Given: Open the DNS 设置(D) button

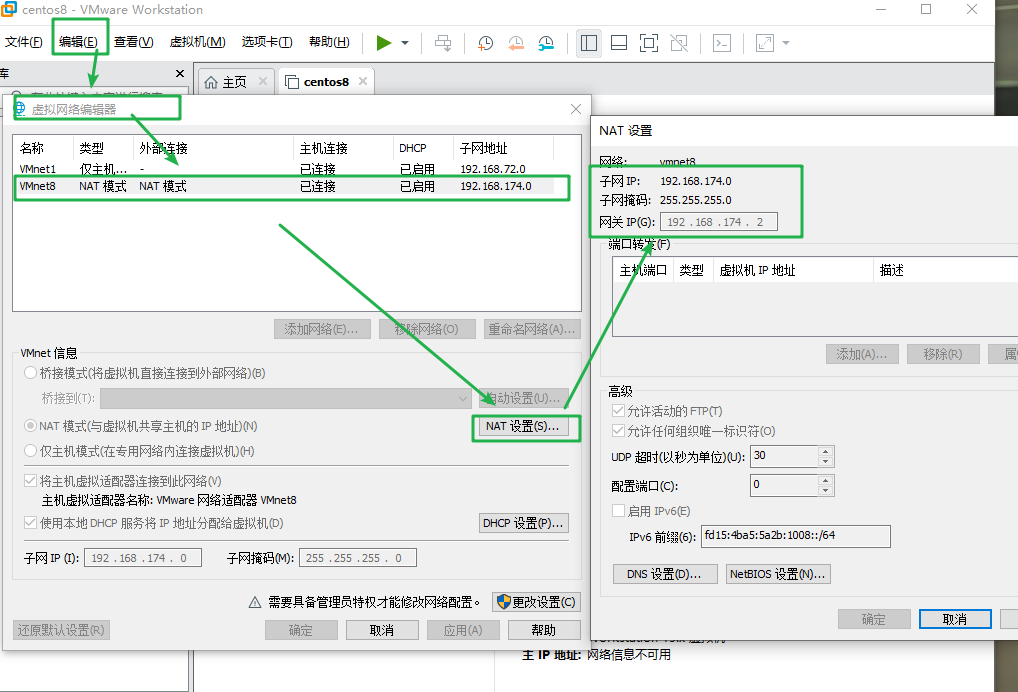Looking at the screenshot, I should click(665, 575).
